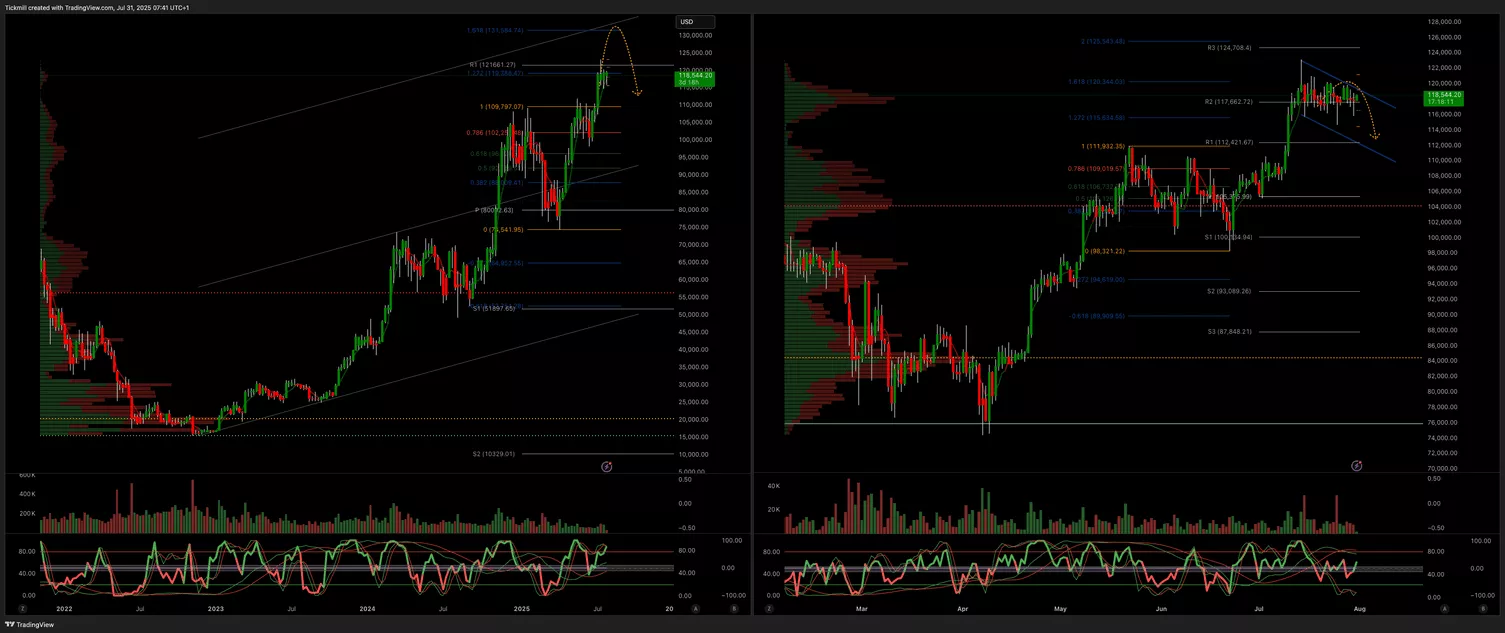The height and width of the screenshot is (633, 1505).
Task: Toggle the 'B' scale button on right chart
Action: click(1484, 608)
